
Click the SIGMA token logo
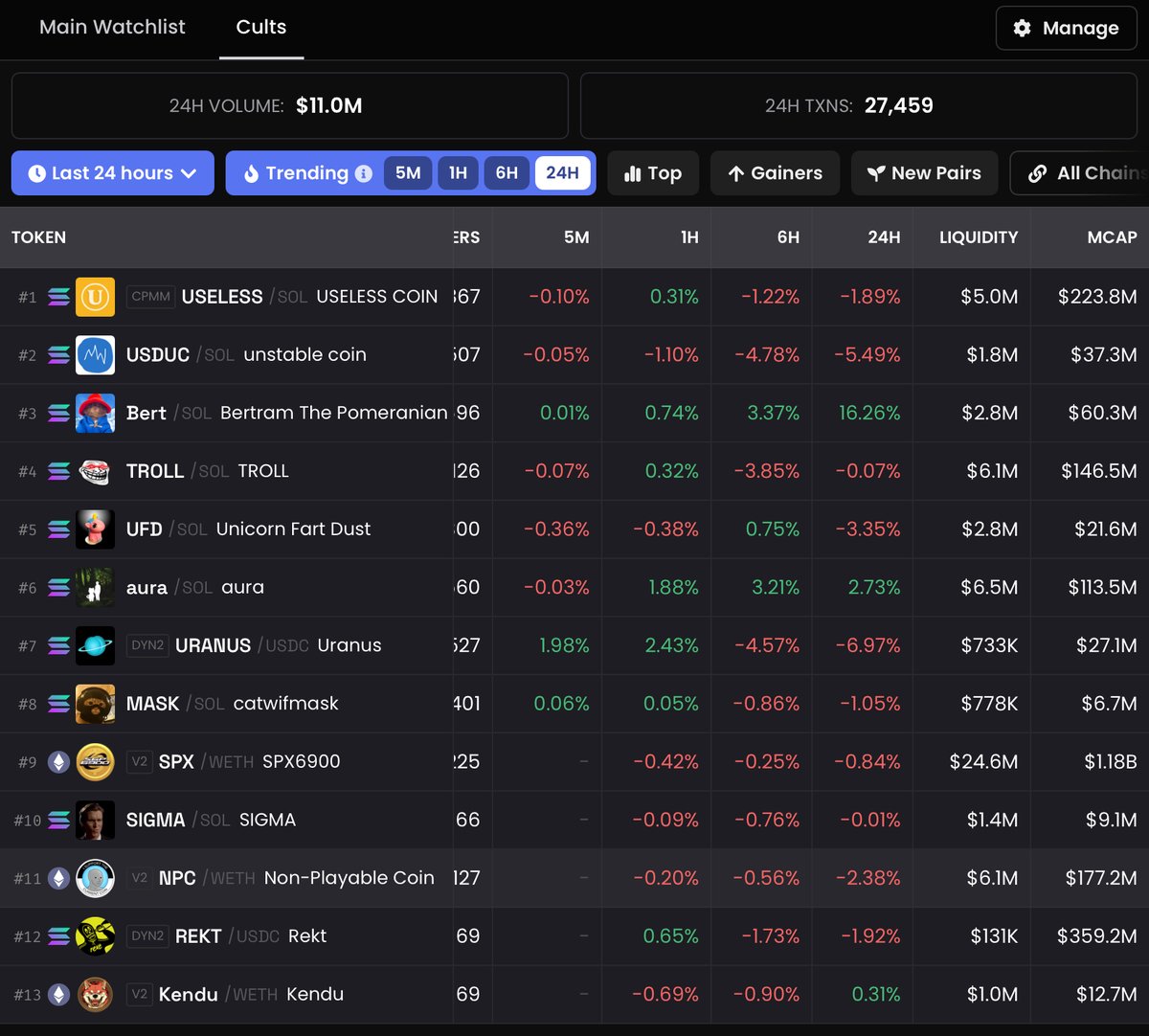(x=95, y=820)
